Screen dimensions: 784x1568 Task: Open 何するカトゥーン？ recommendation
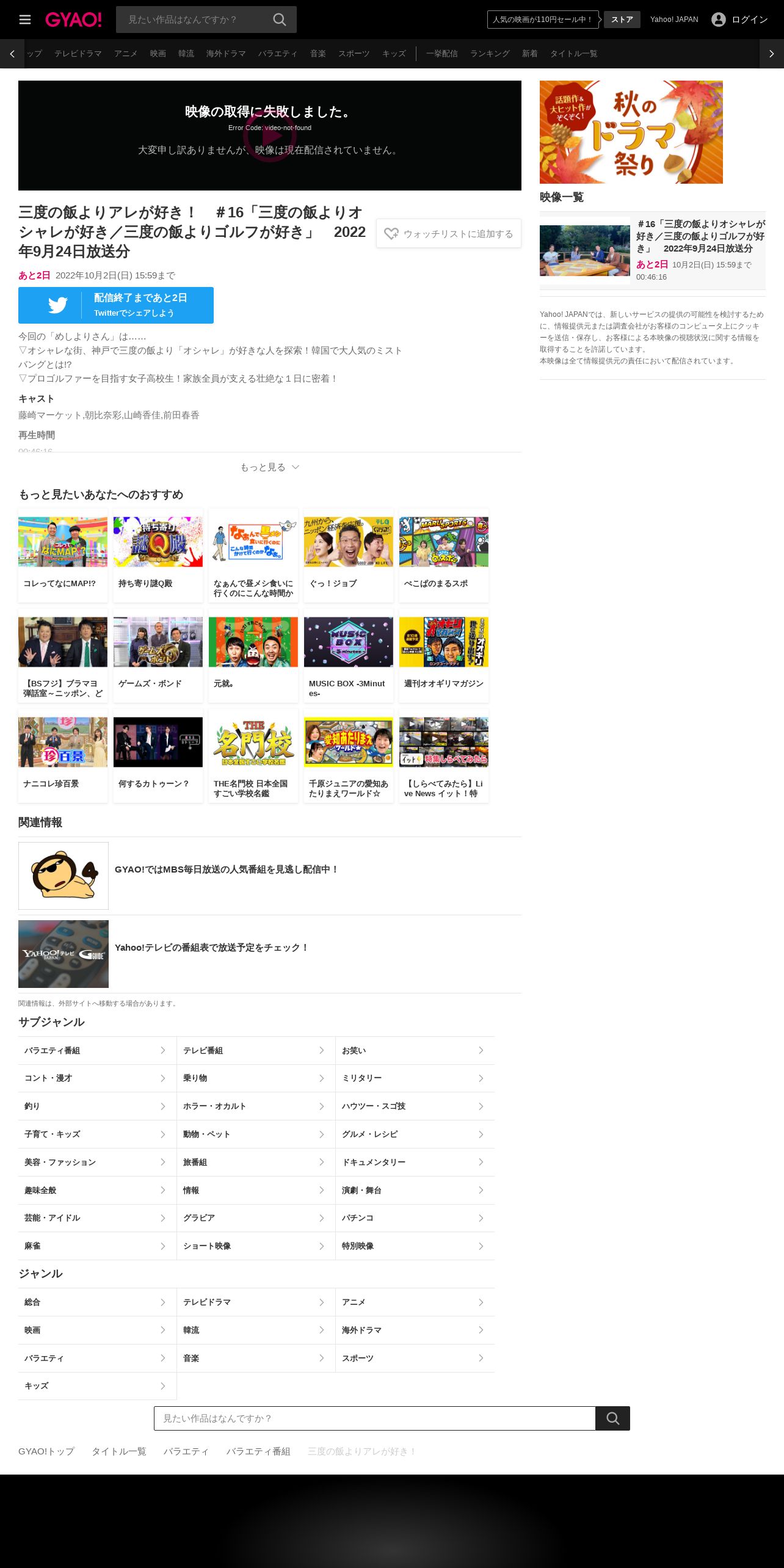click(x=158, y=756)
